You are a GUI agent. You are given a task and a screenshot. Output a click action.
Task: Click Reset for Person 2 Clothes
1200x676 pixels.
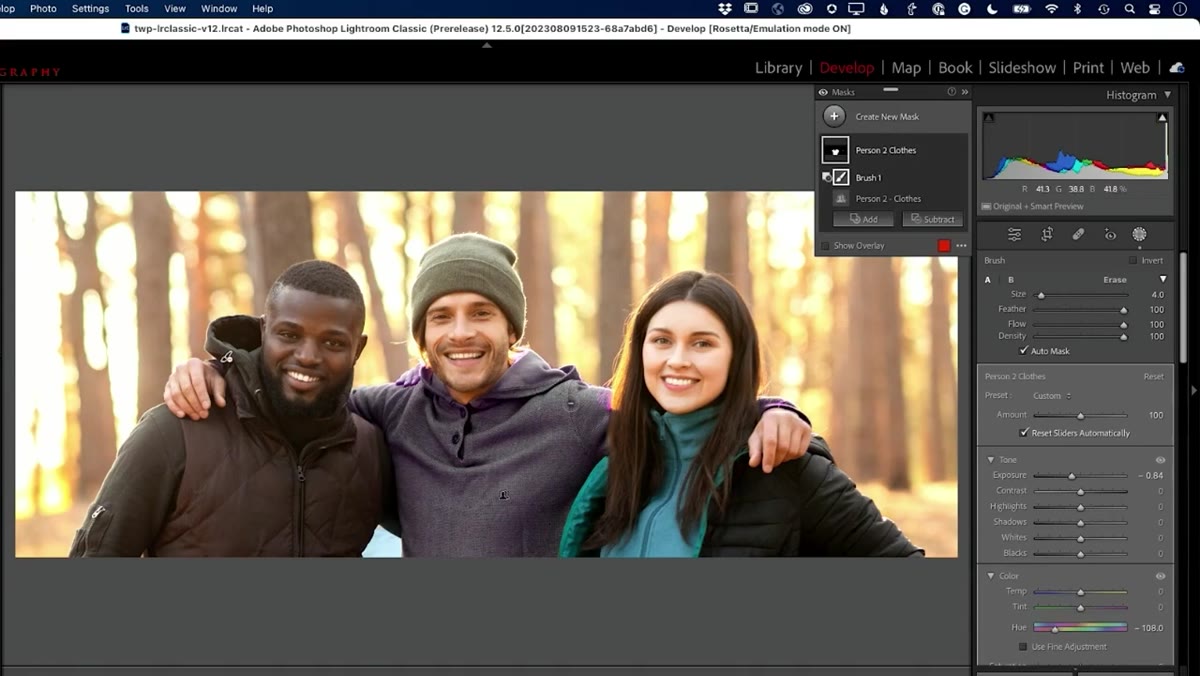1153,377
